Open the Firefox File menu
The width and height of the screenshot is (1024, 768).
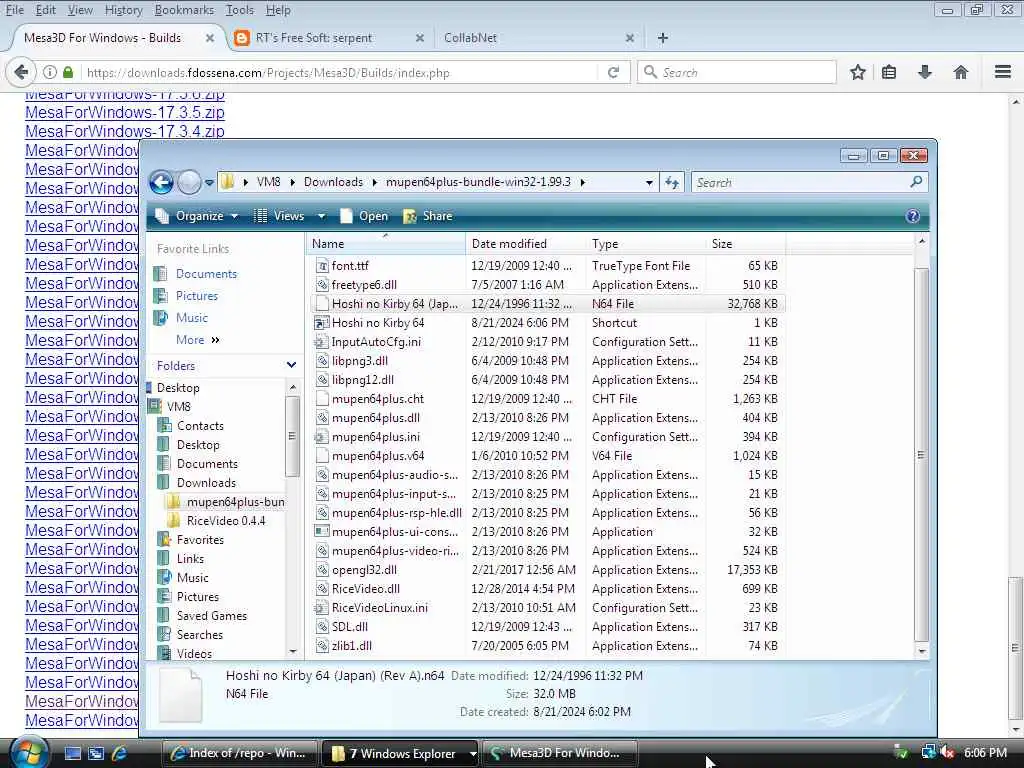click(14, 10)
